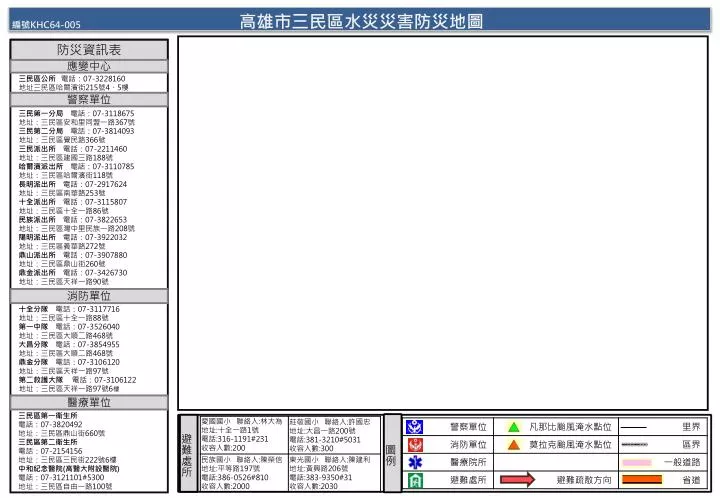The image size is (720, 498).
Task: Click the 第一中隊 phone row
Action: pyautogui.click(x=69, y=327)
